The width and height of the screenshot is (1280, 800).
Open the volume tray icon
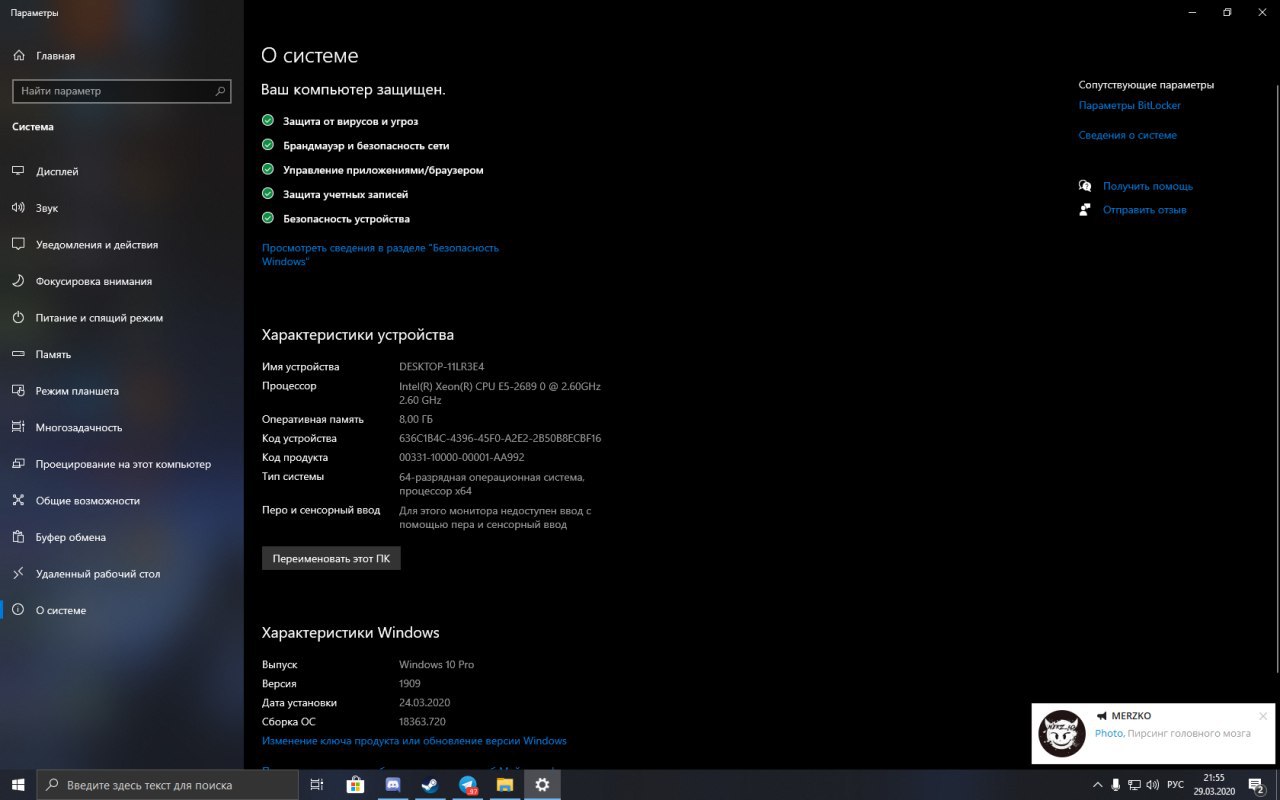[1153, 785]
